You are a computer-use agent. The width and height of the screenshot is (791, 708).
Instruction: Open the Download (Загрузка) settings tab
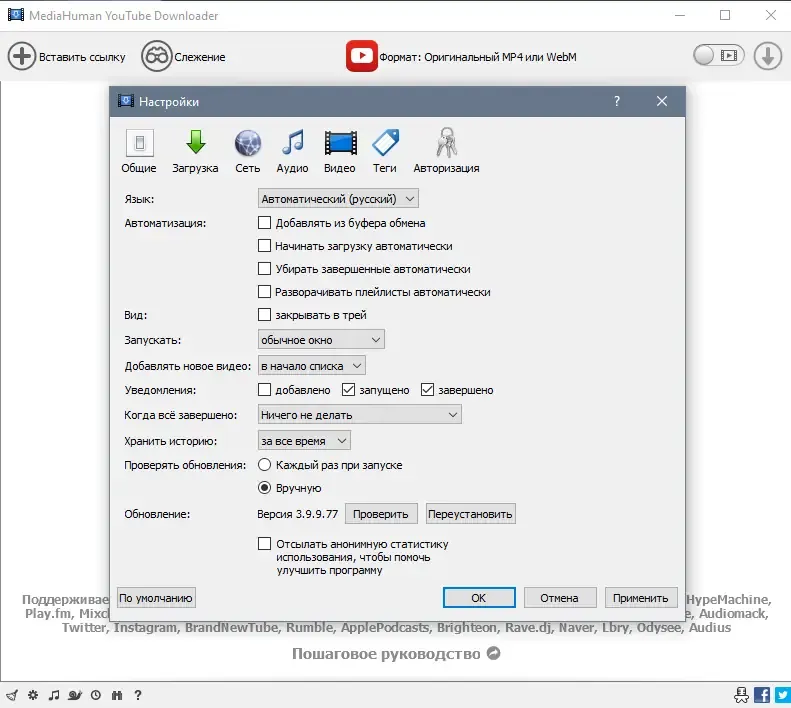point(195,151)
